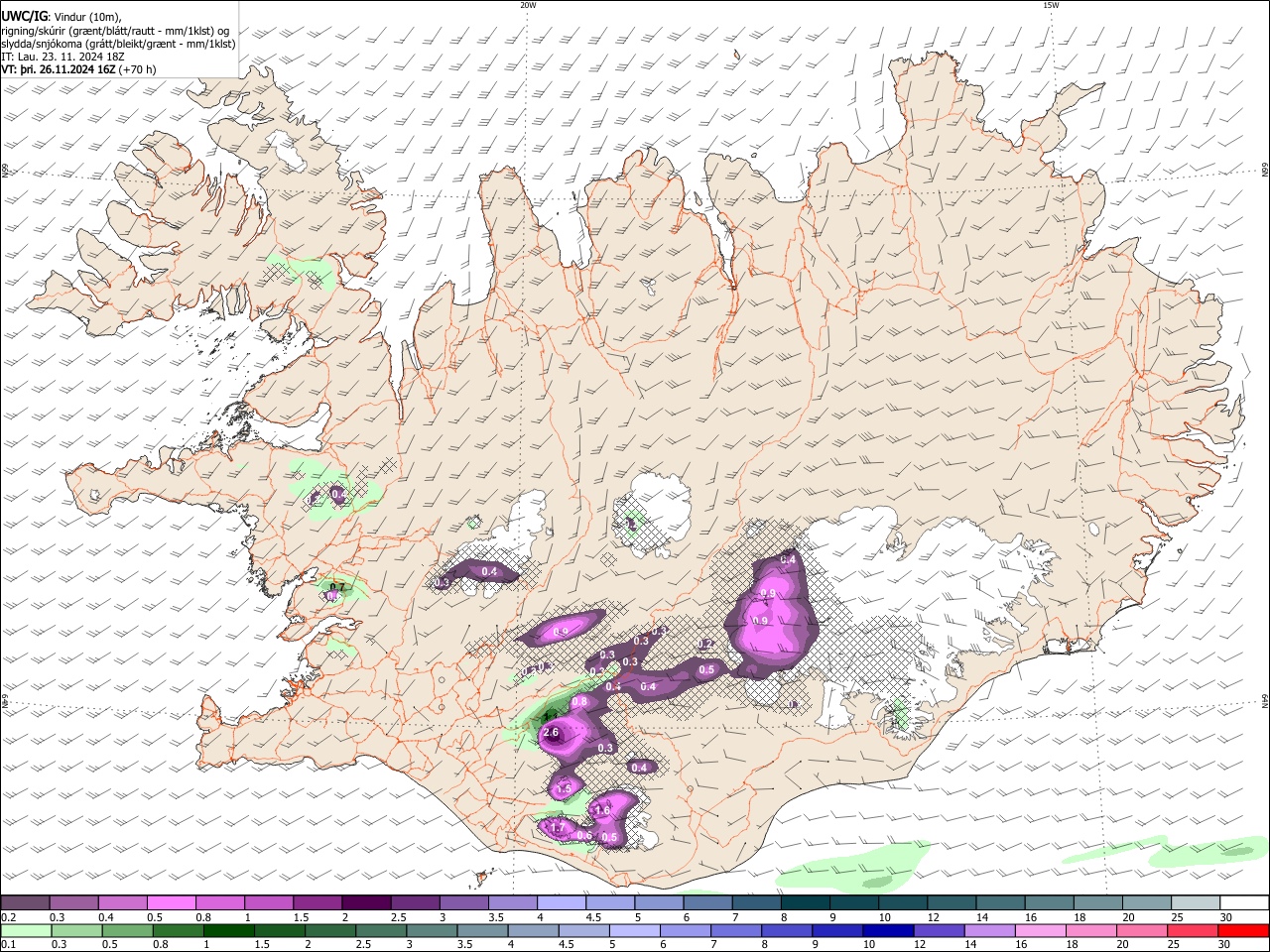The image size is (1270, 952).
Task: Click the gray-teal 16–18 swatch, upper legend row
Action: click(1050, 902)
